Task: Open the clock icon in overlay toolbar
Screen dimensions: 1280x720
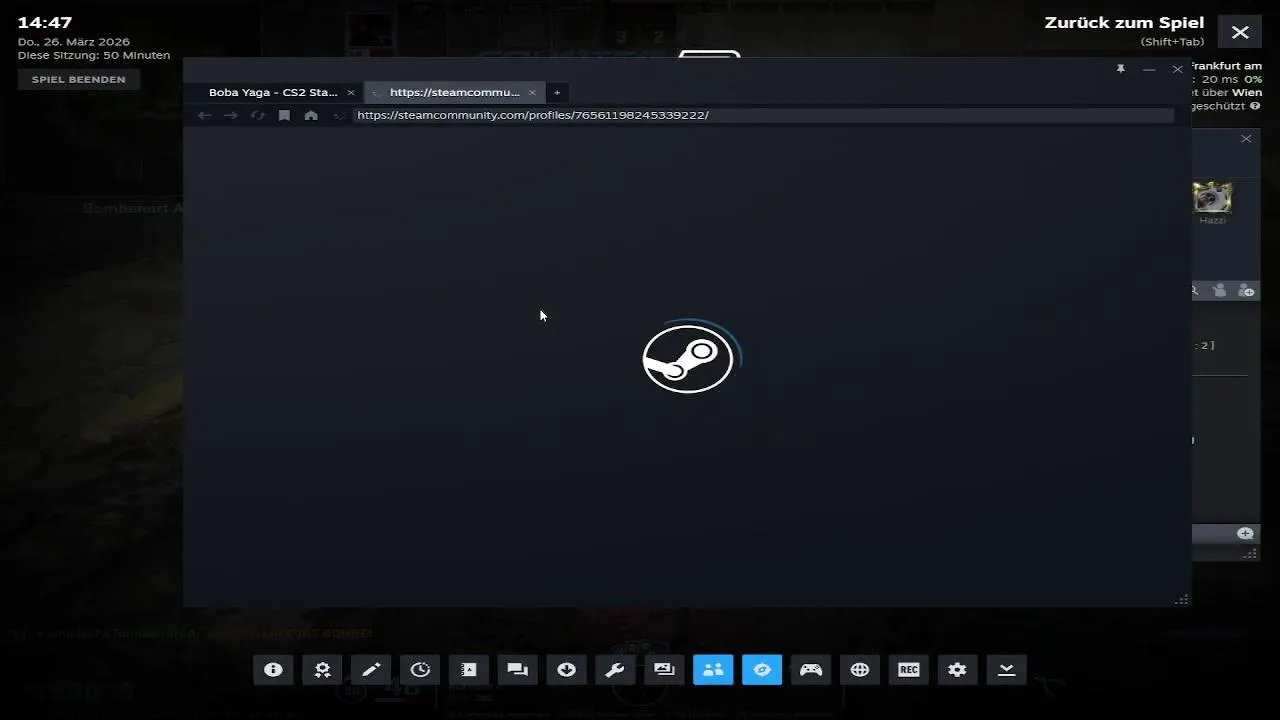Action: (420, 670)
